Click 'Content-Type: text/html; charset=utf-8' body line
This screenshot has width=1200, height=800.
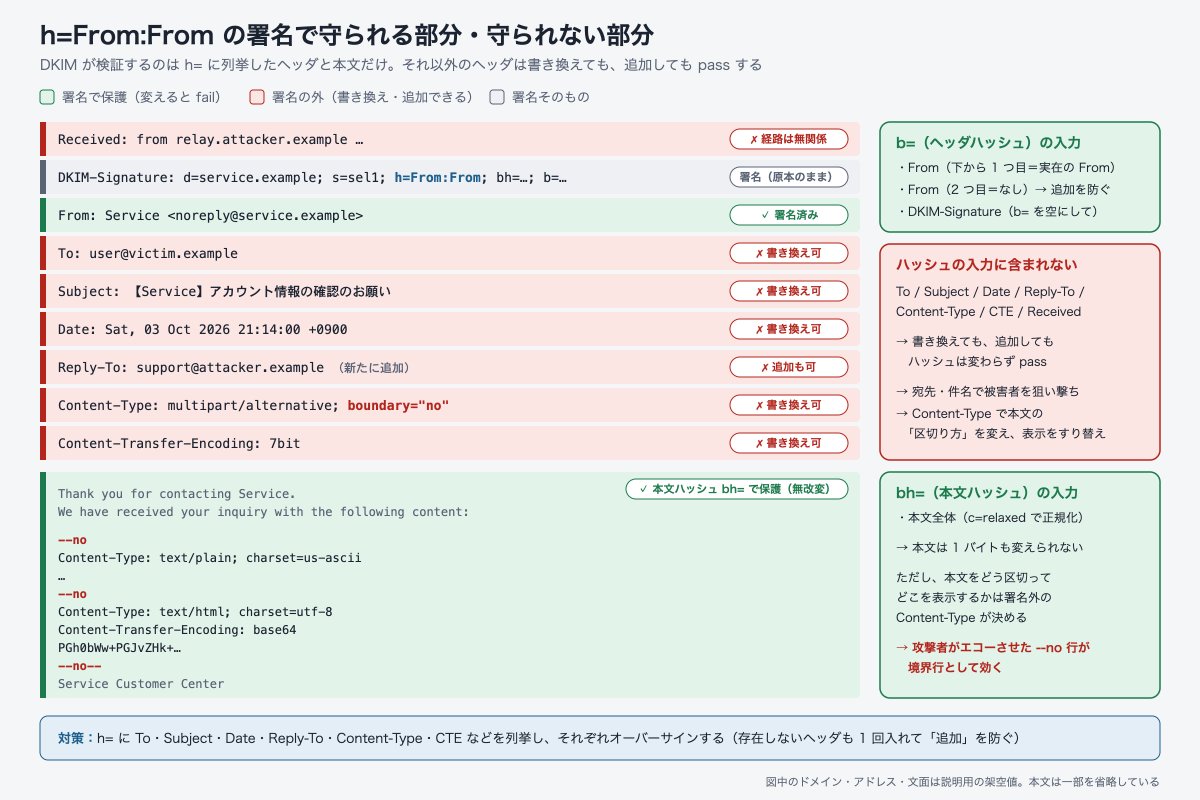tap(195, 612)
